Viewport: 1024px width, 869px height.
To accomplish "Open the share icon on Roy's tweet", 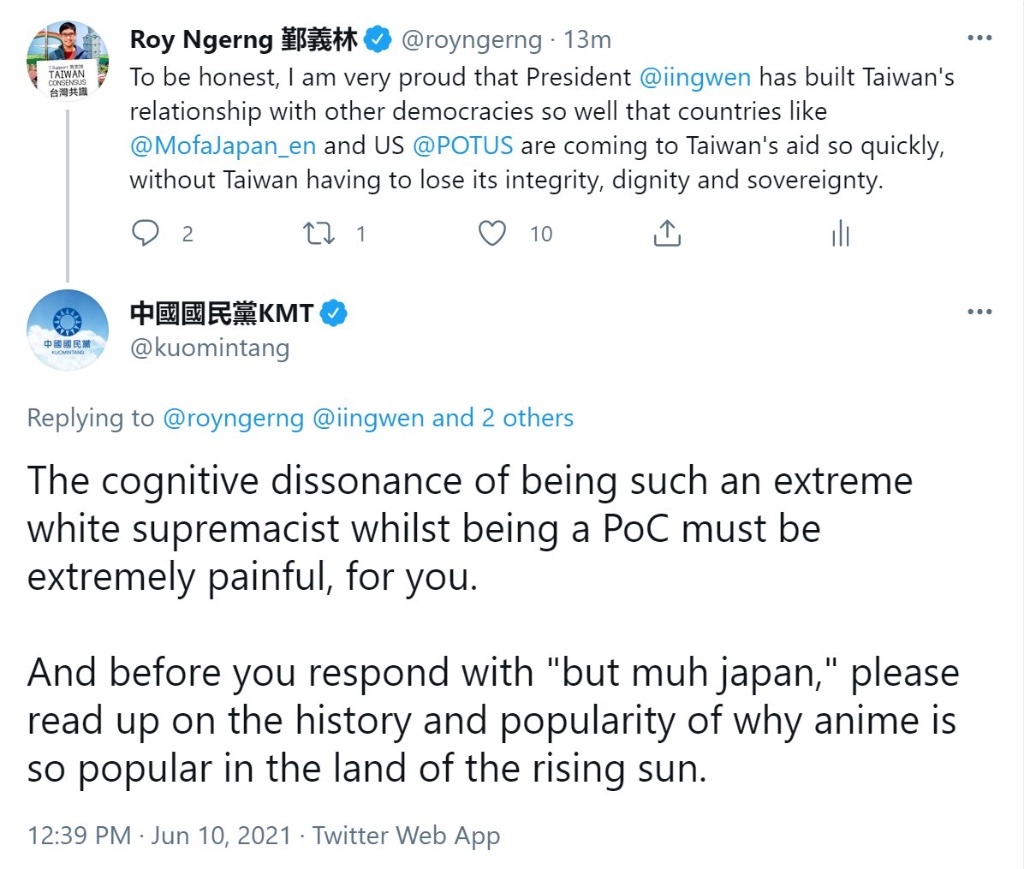I will click(667, 233).
